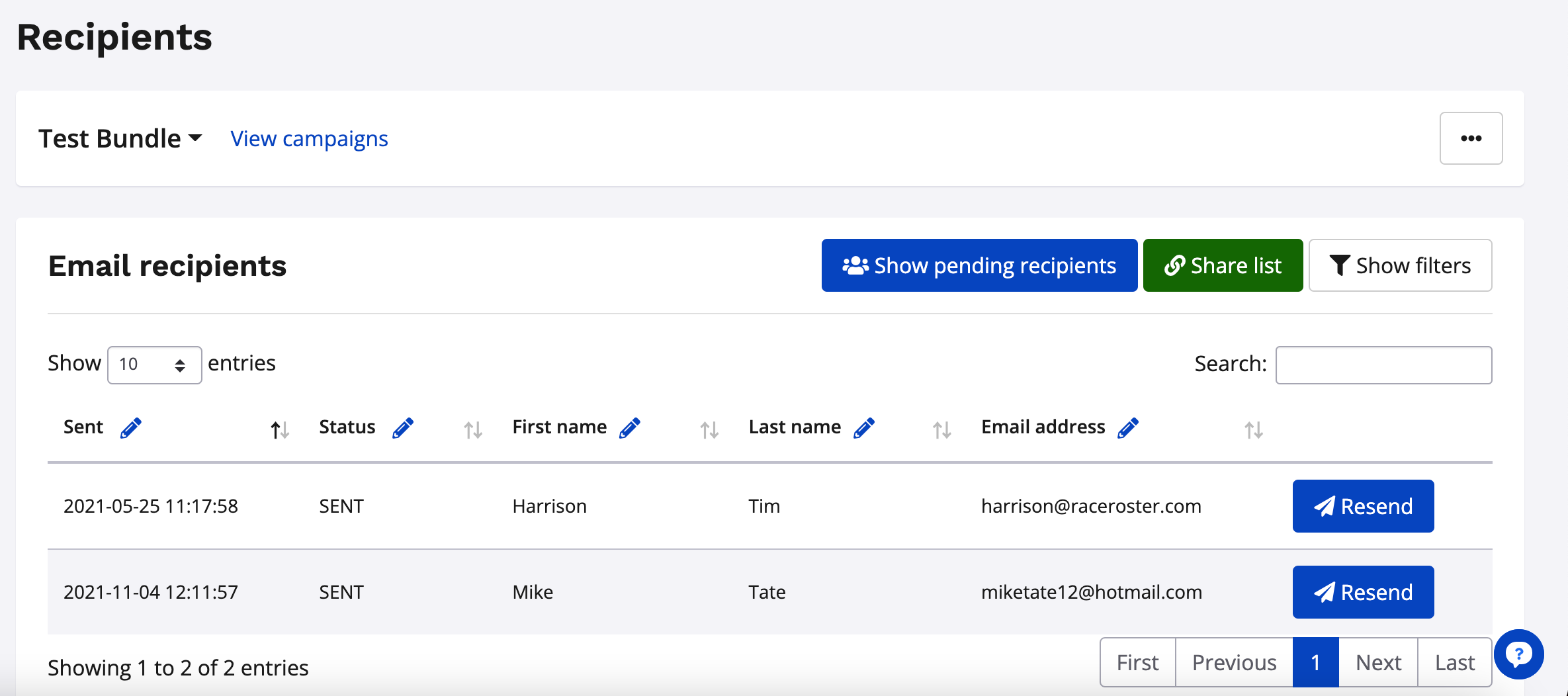Click the pencil icon next to Sent
The height and width of the screenshot is (696, 1568).
(131, 428)
